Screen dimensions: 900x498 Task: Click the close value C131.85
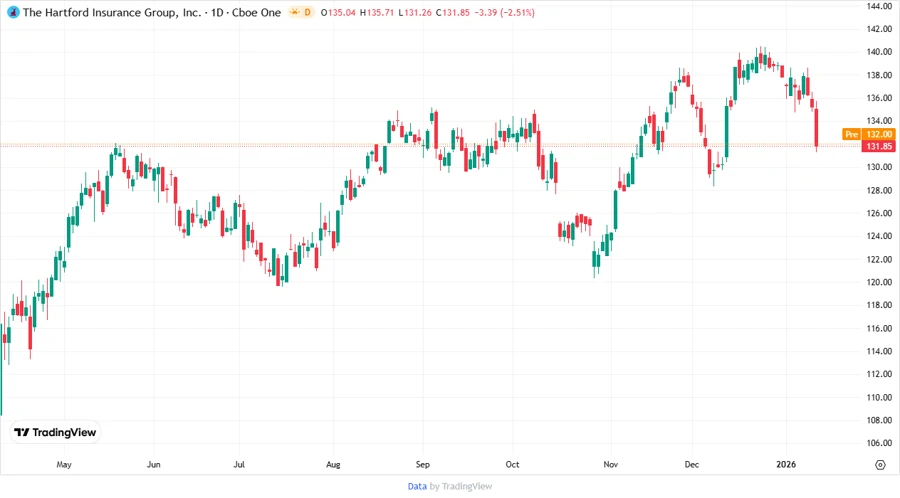452,12
